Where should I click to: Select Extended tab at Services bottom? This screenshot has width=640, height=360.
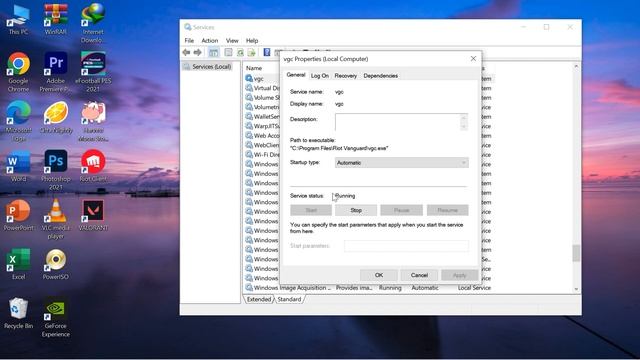coord(259,299)
